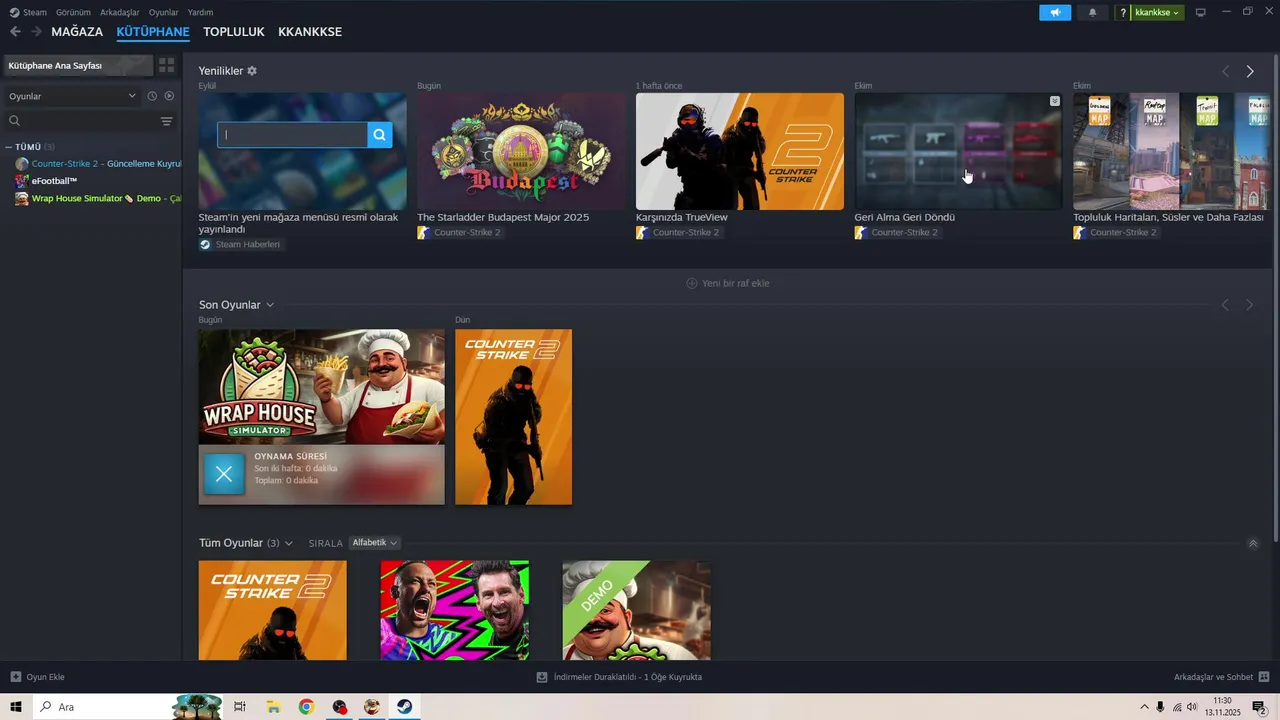Click Kütüphane Ana Sayfası button
Viewport: 1280px width, 720px height.
[78, 65]
